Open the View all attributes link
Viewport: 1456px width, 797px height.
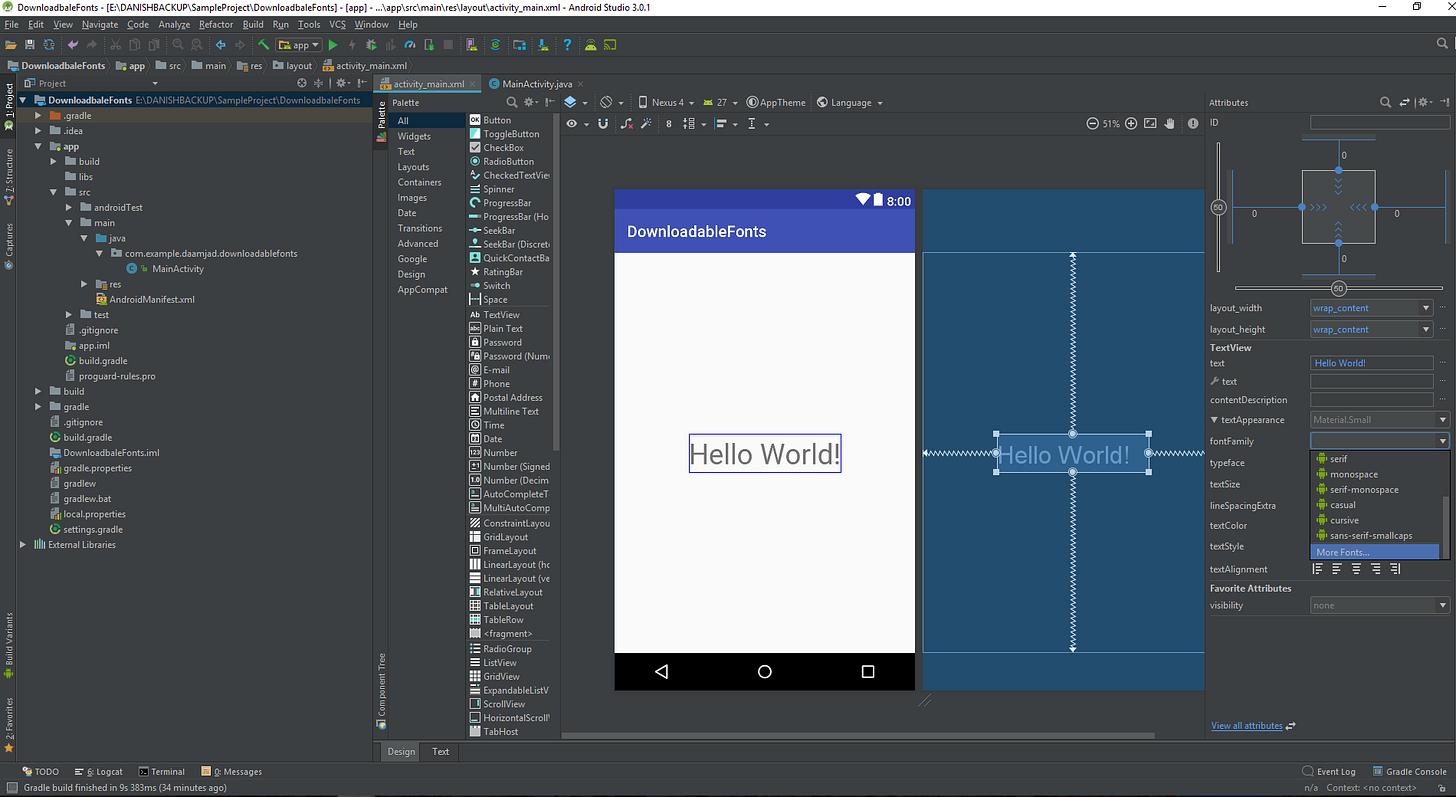[1245, 725]
